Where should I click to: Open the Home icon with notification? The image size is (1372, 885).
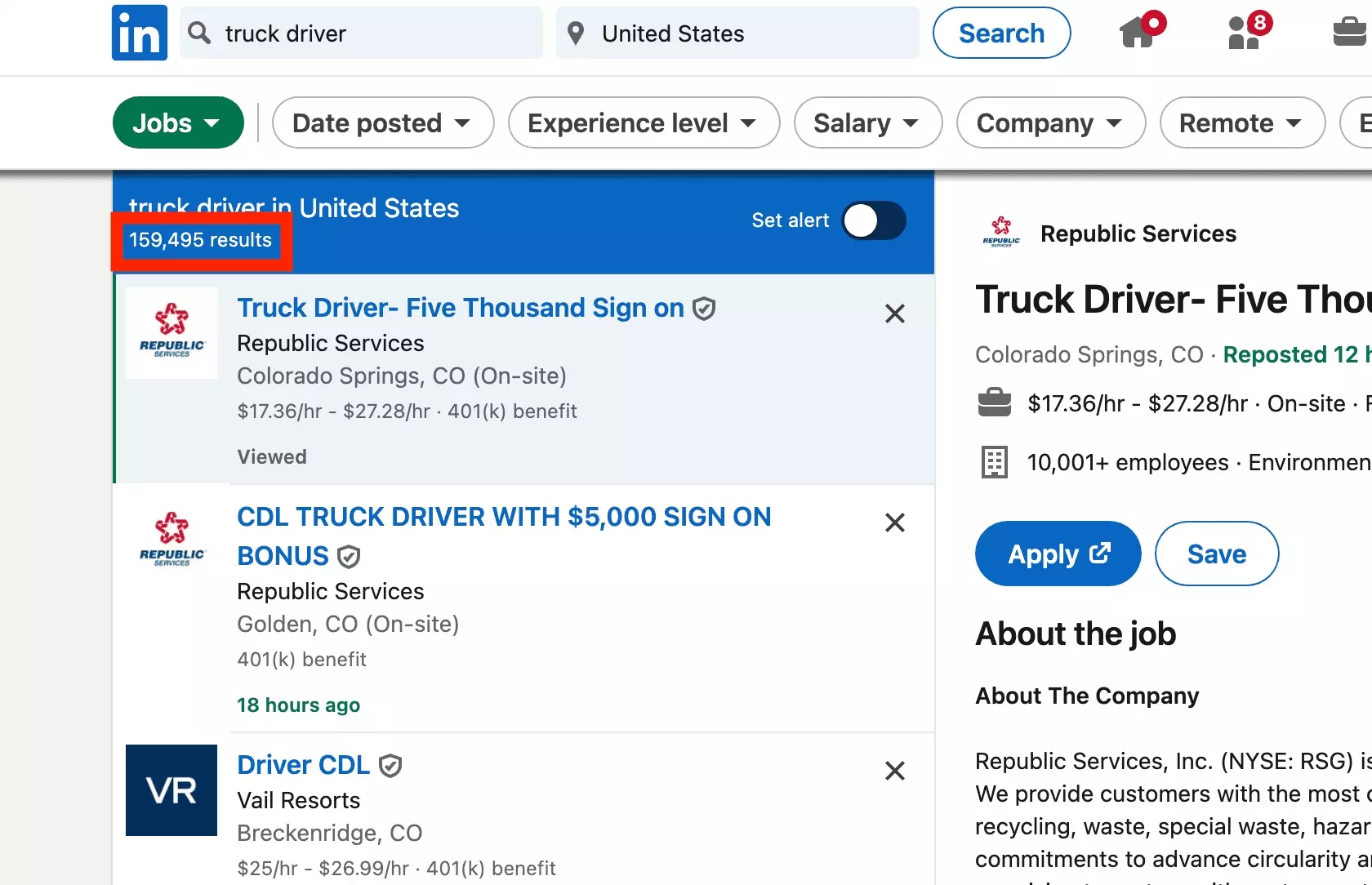(x=1141, y=31)
